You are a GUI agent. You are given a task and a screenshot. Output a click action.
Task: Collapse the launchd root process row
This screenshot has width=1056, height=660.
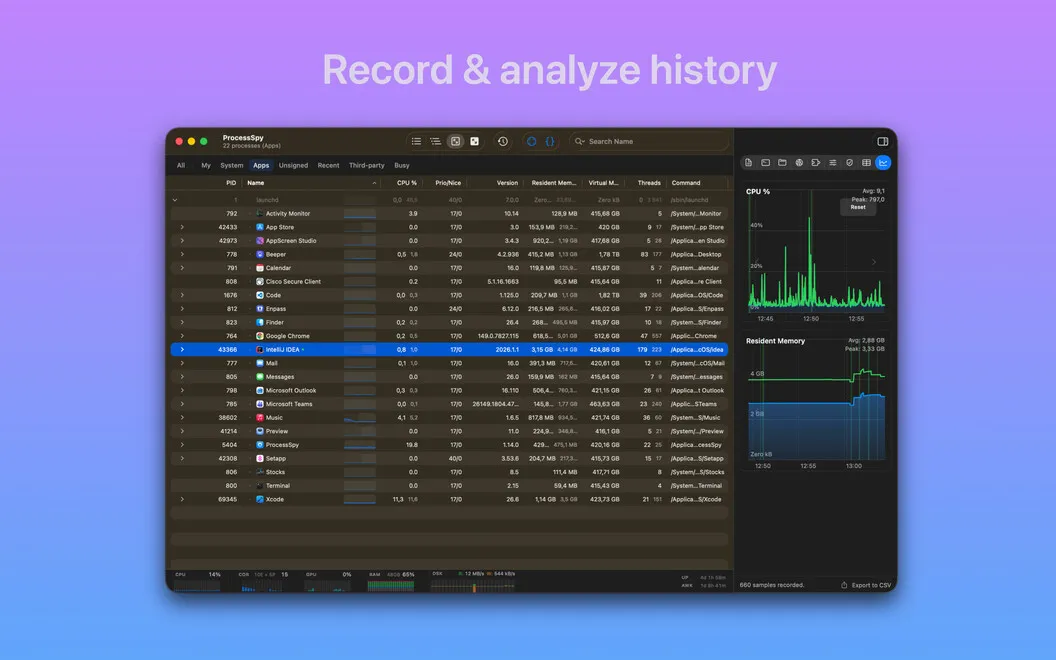(175, 200)
